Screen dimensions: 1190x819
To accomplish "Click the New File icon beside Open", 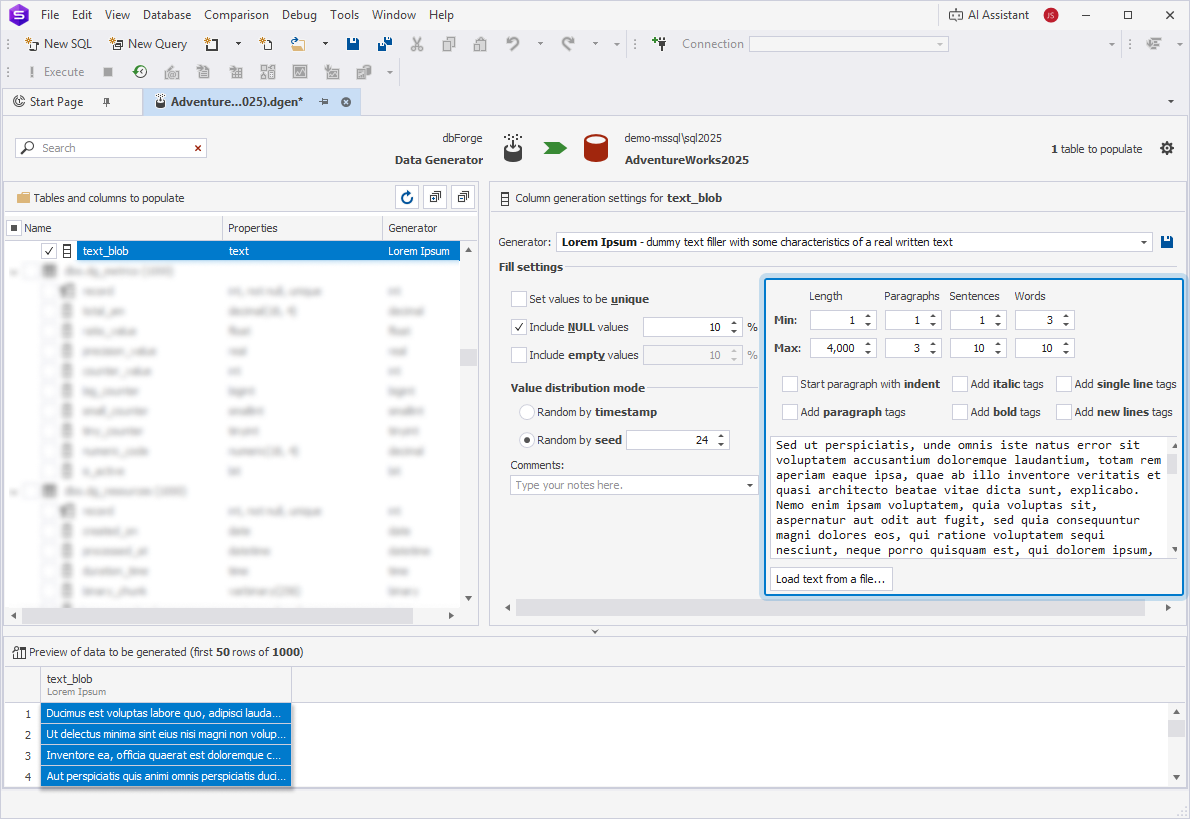I will [x=266, y=44].
